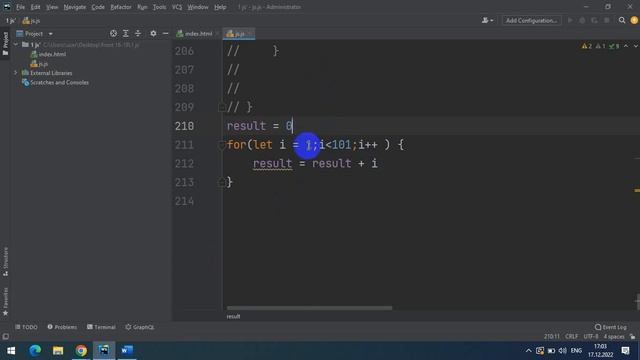Open Project panel settings gear
This screenshot has height=360, width=640.
(153, 34)
